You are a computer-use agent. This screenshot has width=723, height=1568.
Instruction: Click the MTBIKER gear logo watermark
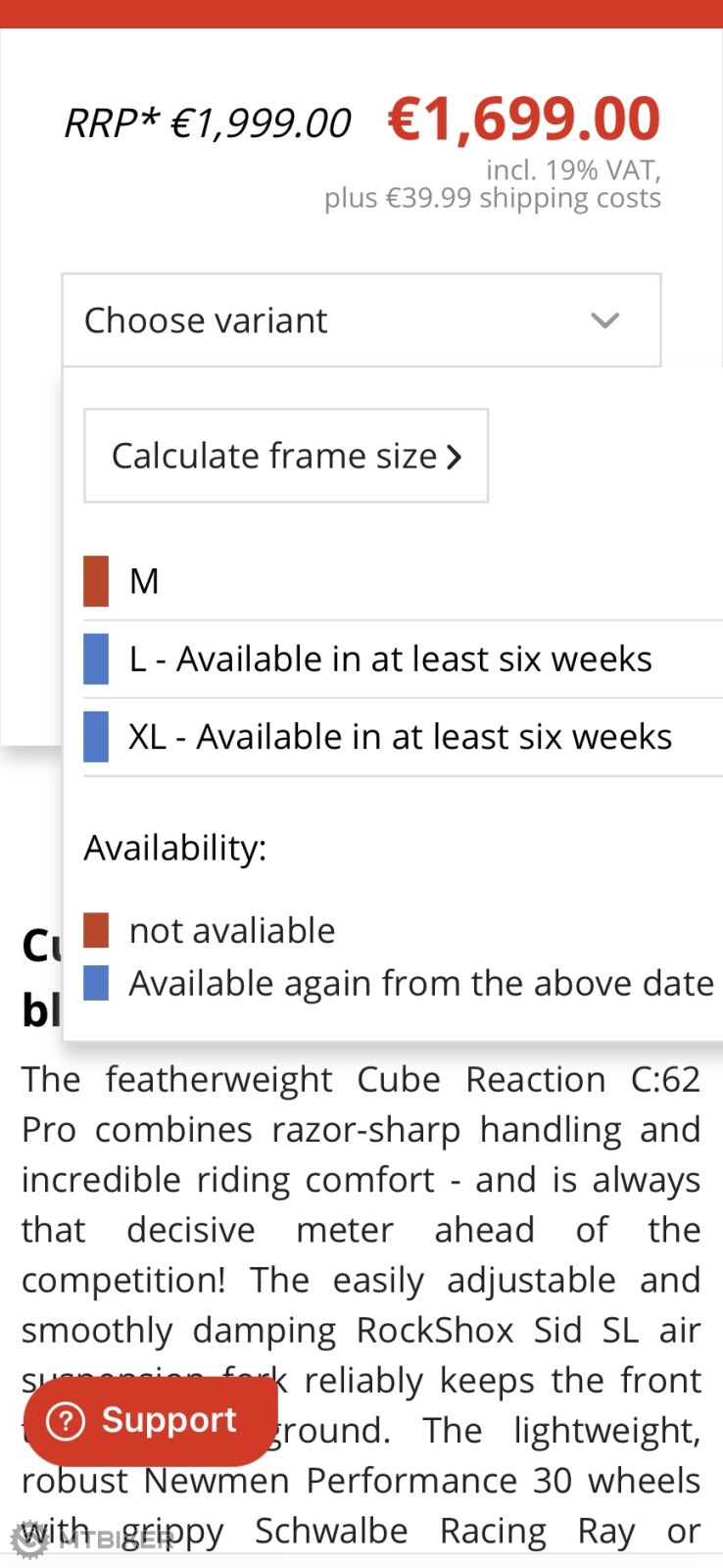29,1540
